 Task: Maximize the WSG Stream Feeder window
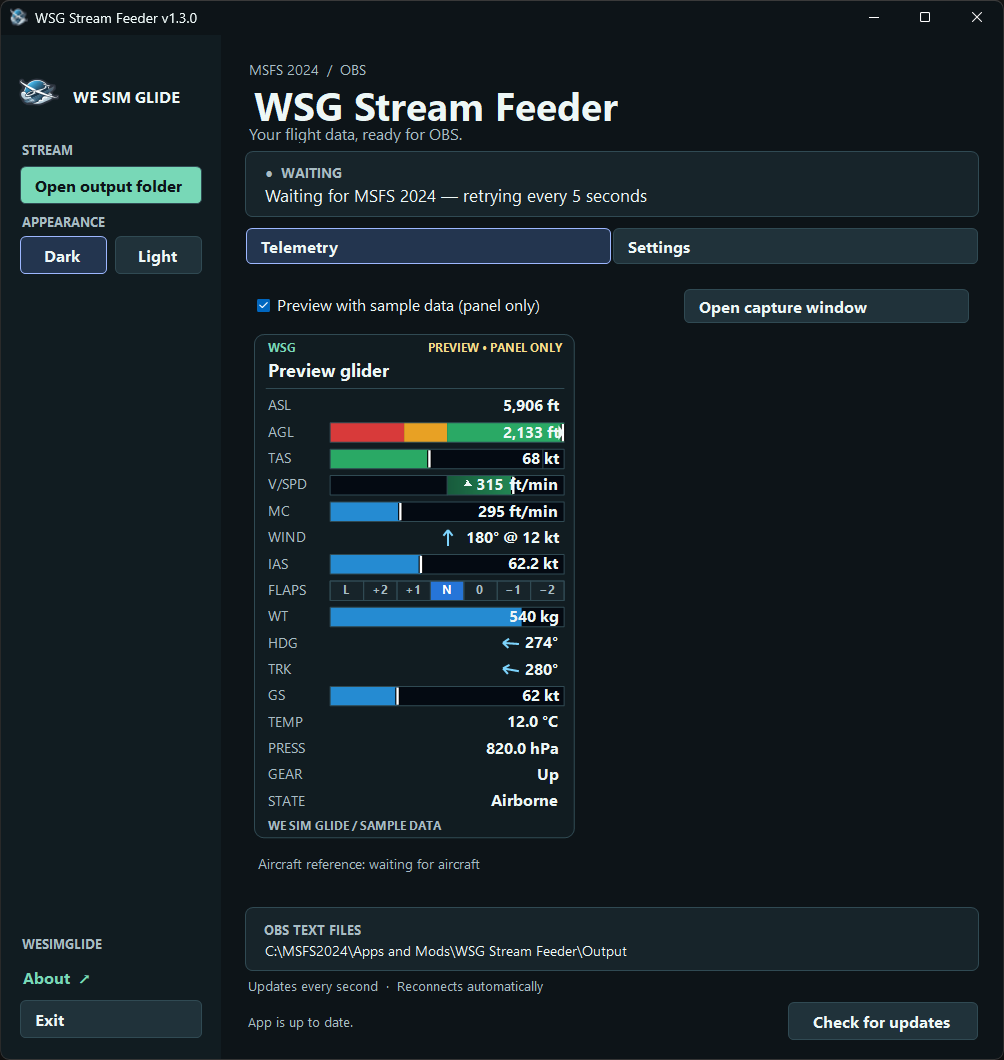tap(925, 17)
